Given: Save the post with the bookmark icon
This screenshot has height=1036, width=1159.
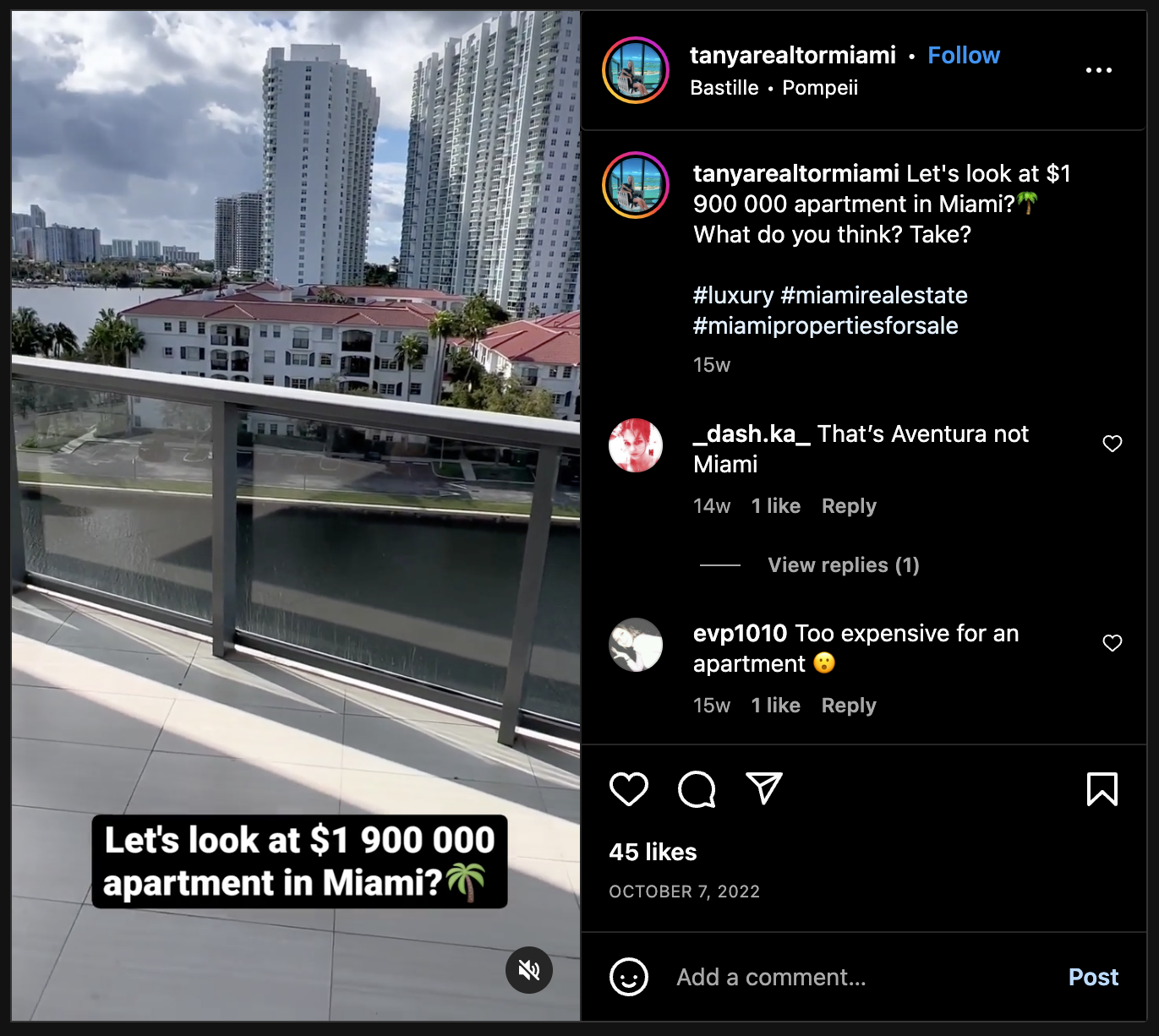Looking at the screenshot, I should pyautogui.click(x=1102, y=789).
